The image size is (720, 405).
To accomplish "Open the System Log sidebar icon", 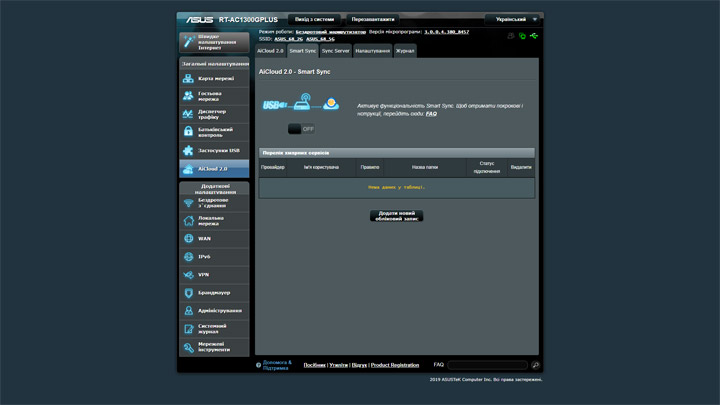I will click(x=188, y=329).
